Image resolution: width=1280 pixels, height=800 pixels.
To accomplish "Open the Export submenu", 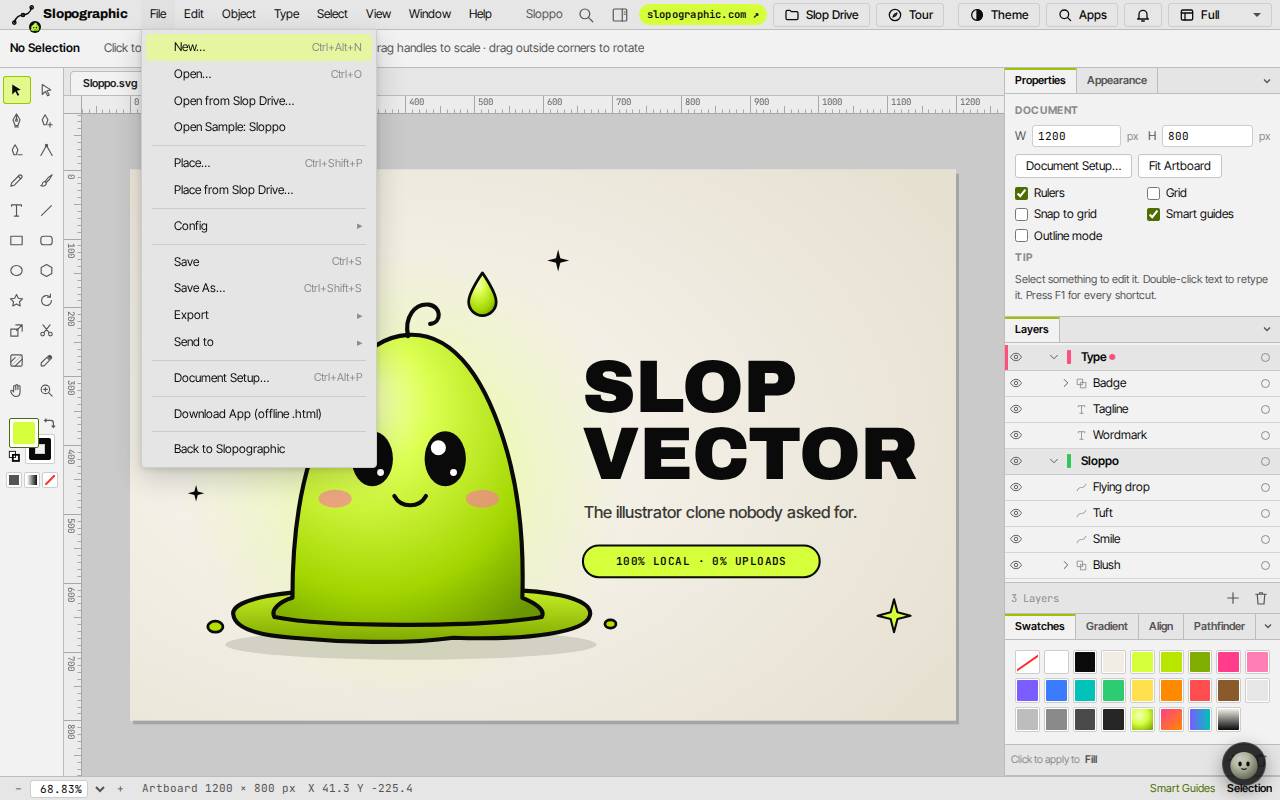I will pos(261,315).
